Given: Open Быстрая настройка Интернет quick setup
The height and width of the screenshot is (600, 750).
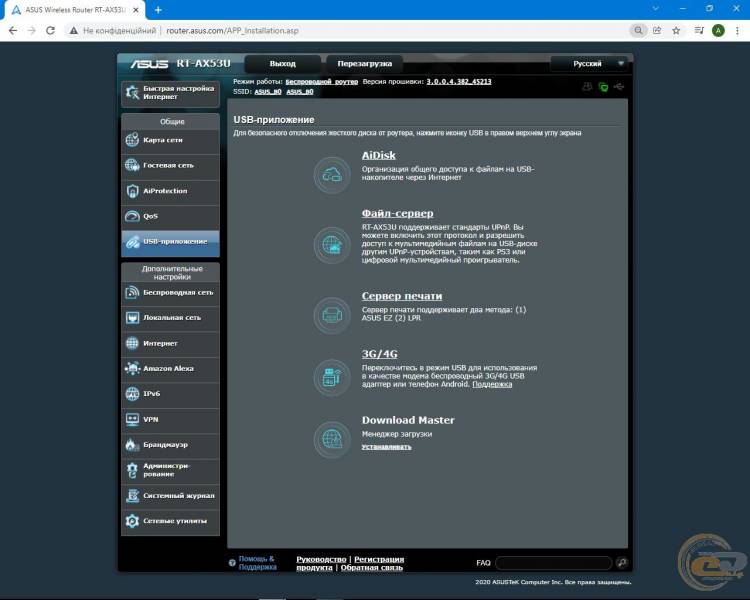Looking at the screenshot, I should click(x=170, y=93).
